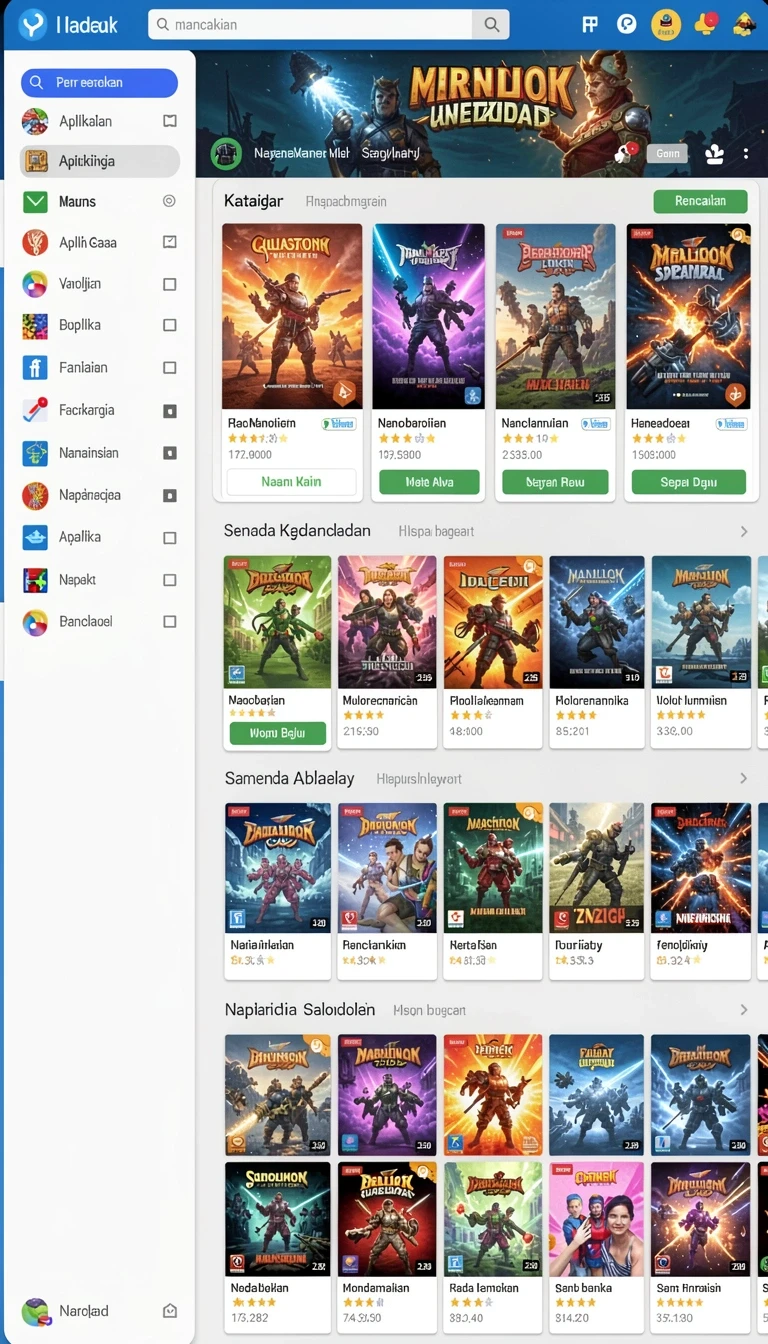768x1344 pixels.
Task: Click the Napekt colorful icon
Action: 35,579
